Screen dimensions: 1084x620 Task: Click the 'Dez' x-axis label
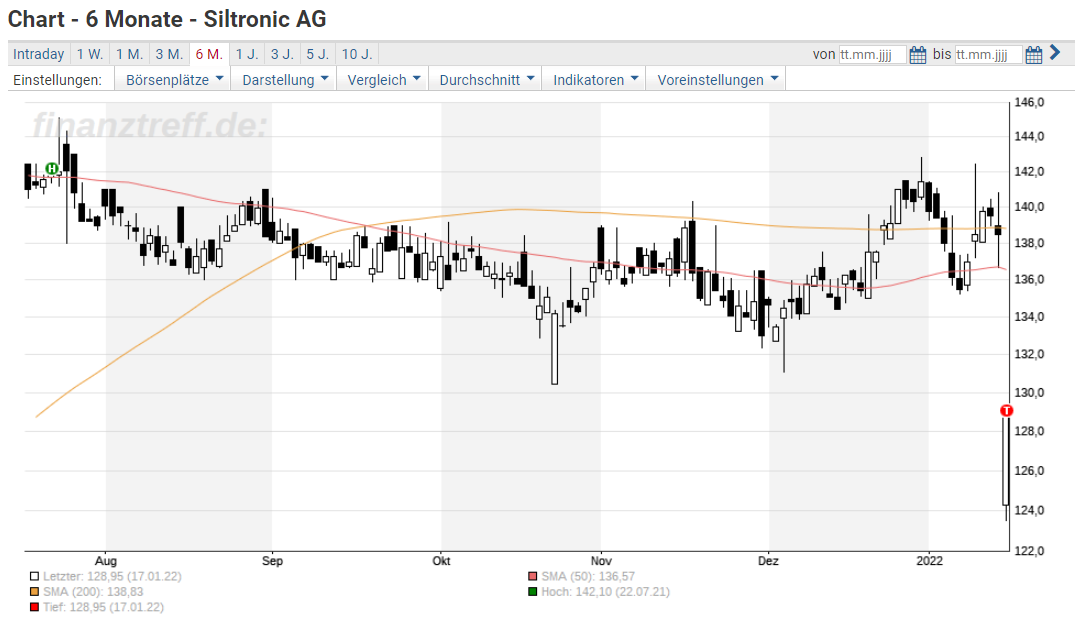tap(768, 561)
